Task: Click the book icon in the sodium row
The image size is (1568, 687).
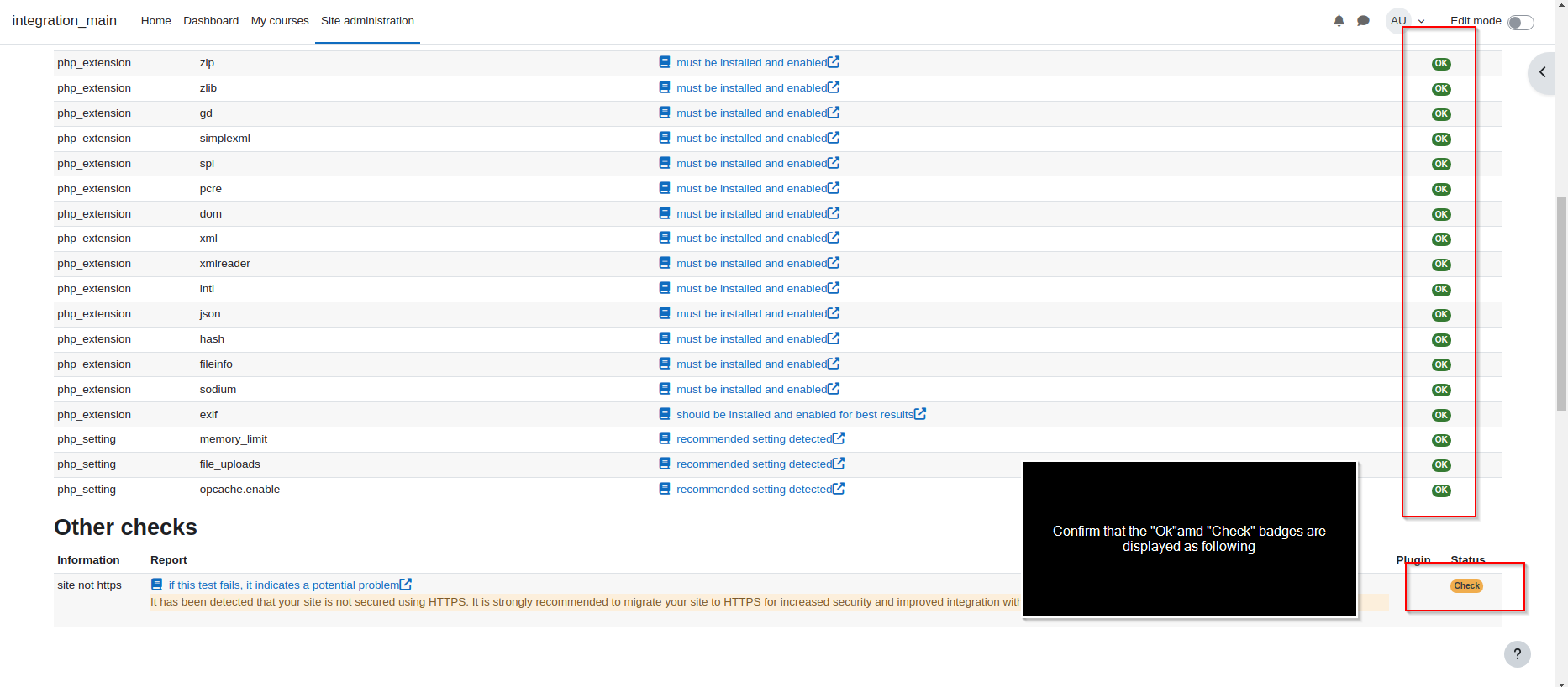Action: coord(665,389)
